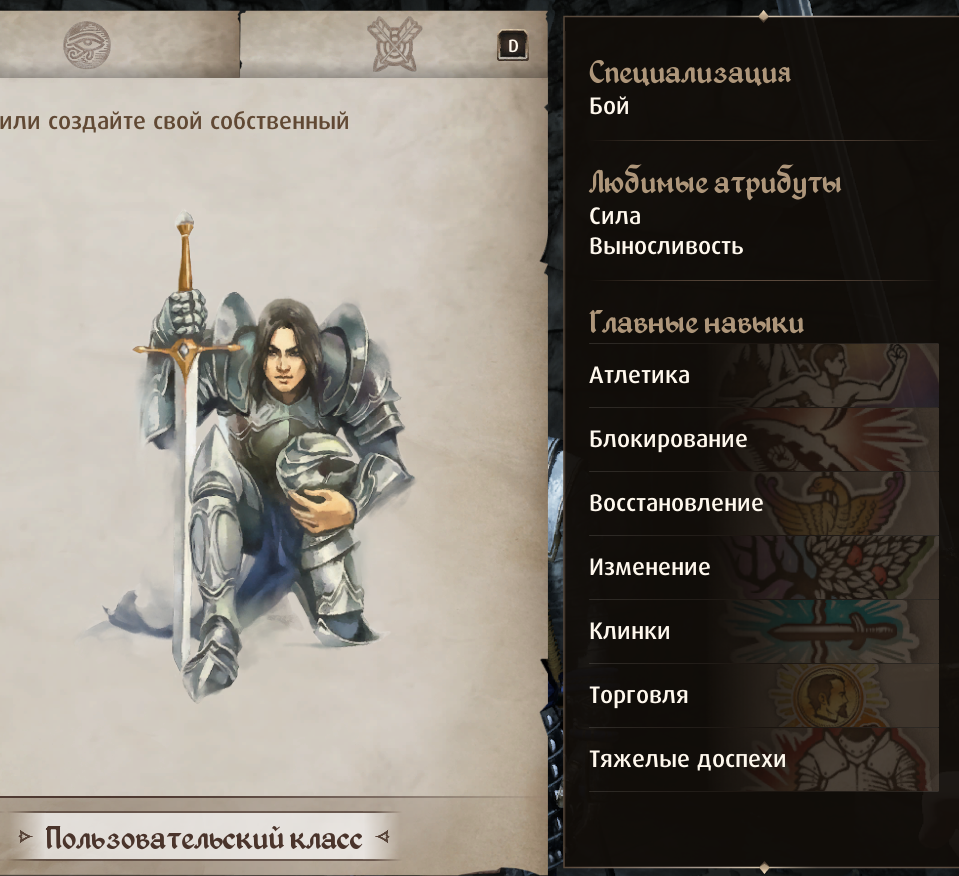This screenshot has height=876, width=959.
Task: Open the Любимые атрибуты section header
Action: tap(715, 183)
